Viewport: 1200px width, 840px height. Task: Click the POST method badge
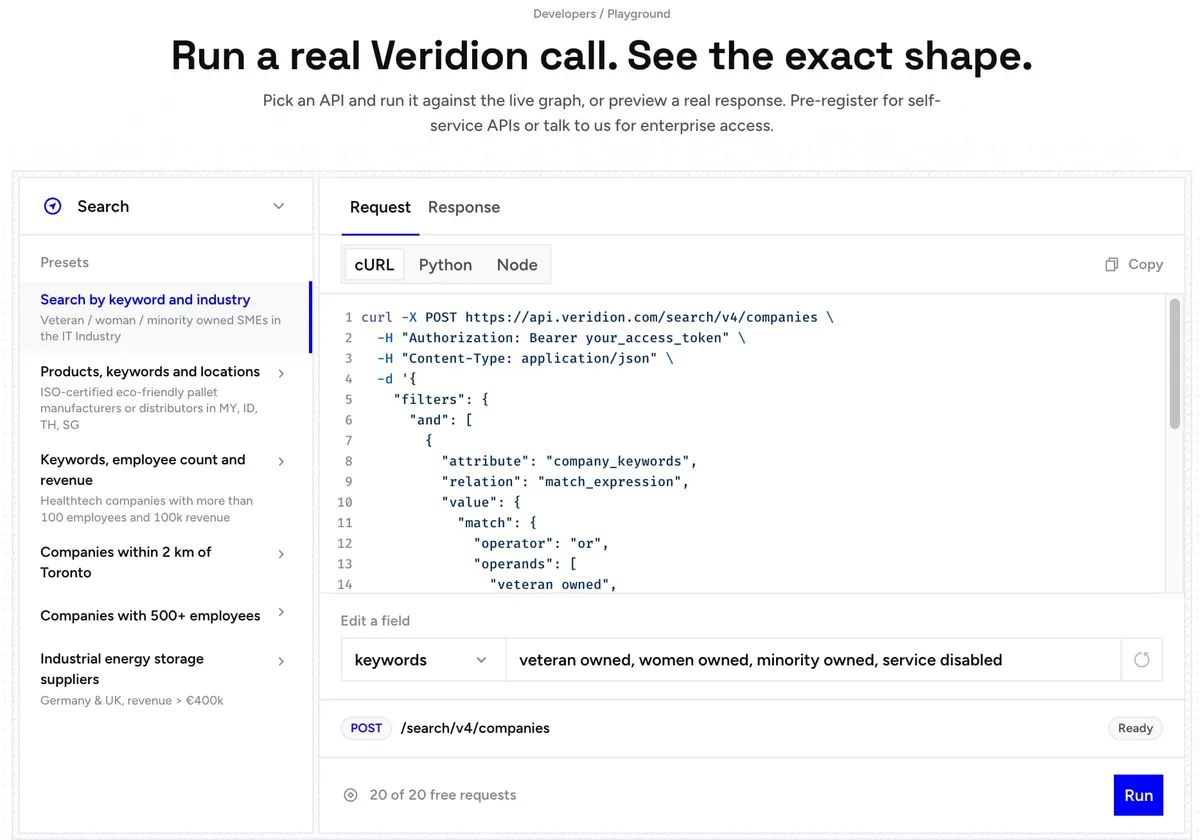click(x=366, y=728)
